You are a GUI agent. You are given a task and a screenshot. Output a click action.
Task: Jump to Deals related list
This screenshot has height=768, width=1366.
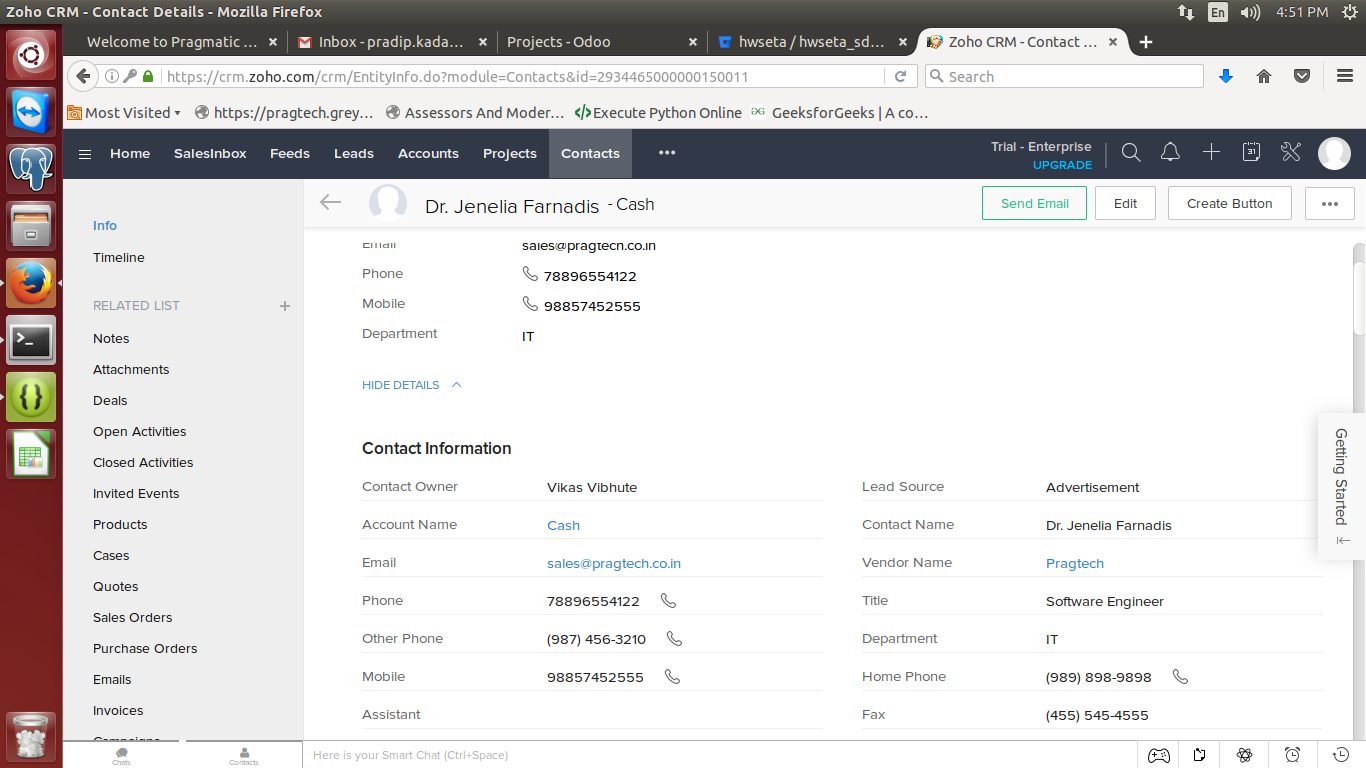pyautogui.click(x=110, y=400)
